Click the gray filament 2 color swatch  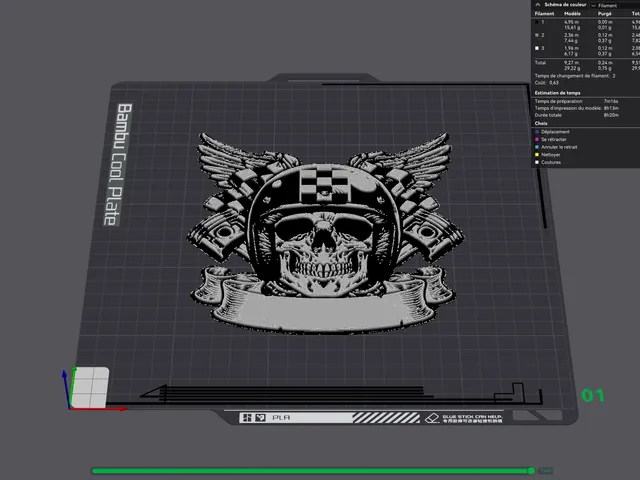537,35
